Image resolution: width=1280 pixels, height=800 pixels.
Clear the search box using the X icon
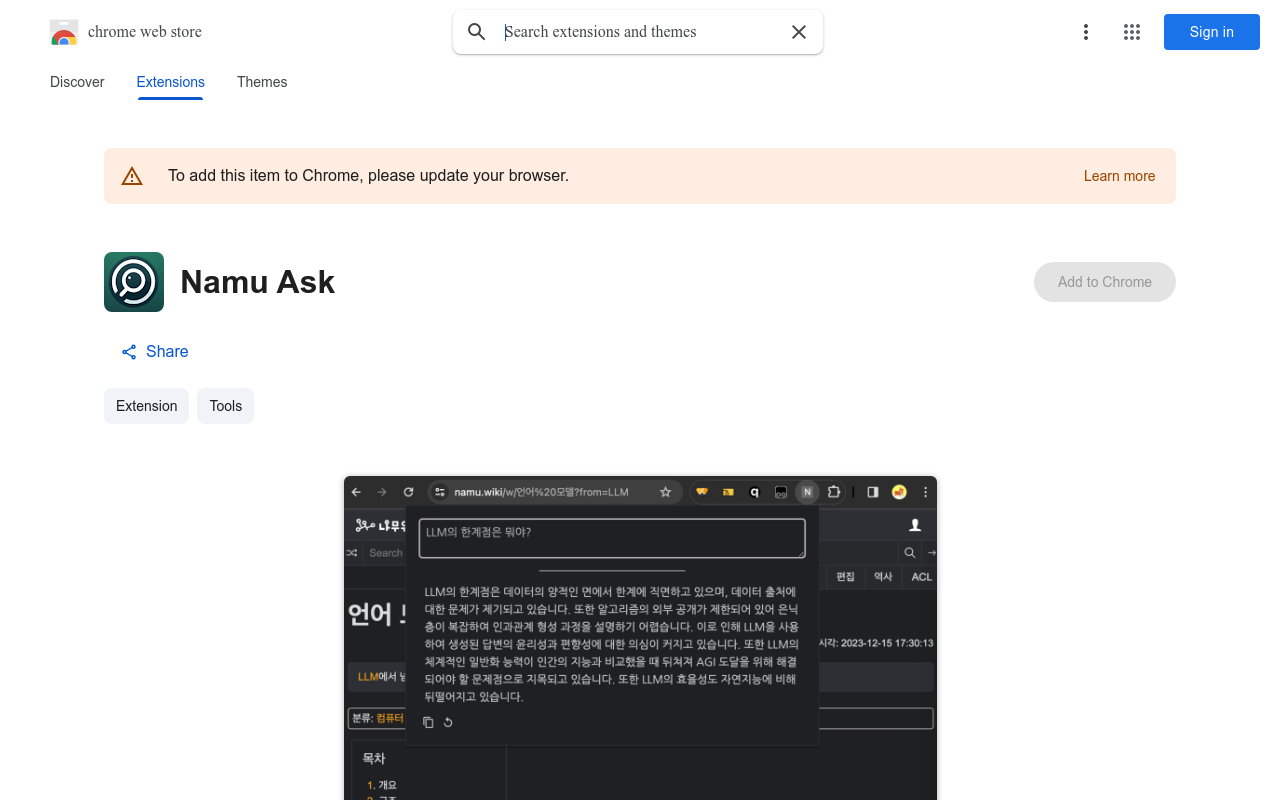pos(799,32)
